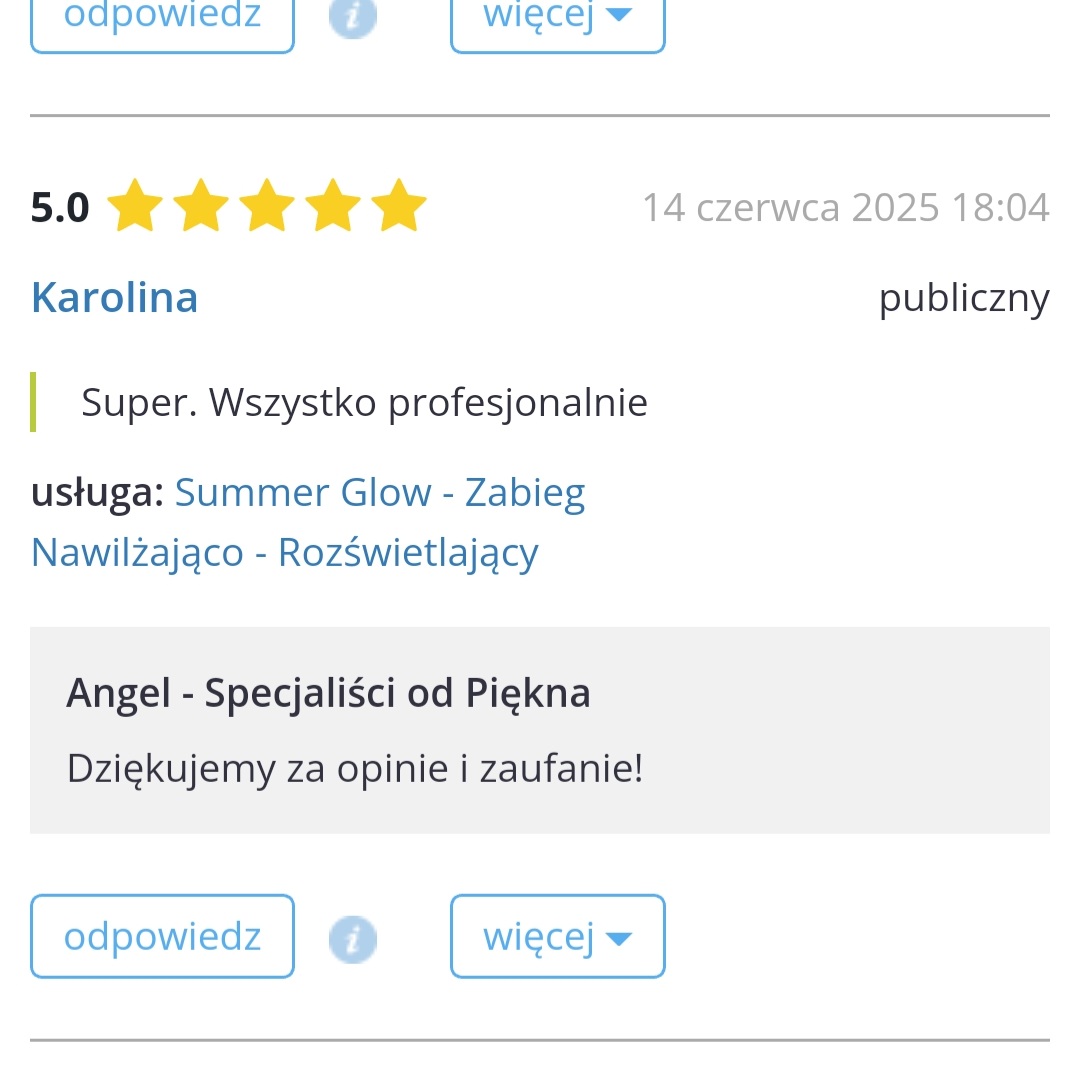Open the 'więcej' dropdown above Karolina's review
Image resolution: width=1080 pixels, height=1079 pixels.
tap(557, 16)
